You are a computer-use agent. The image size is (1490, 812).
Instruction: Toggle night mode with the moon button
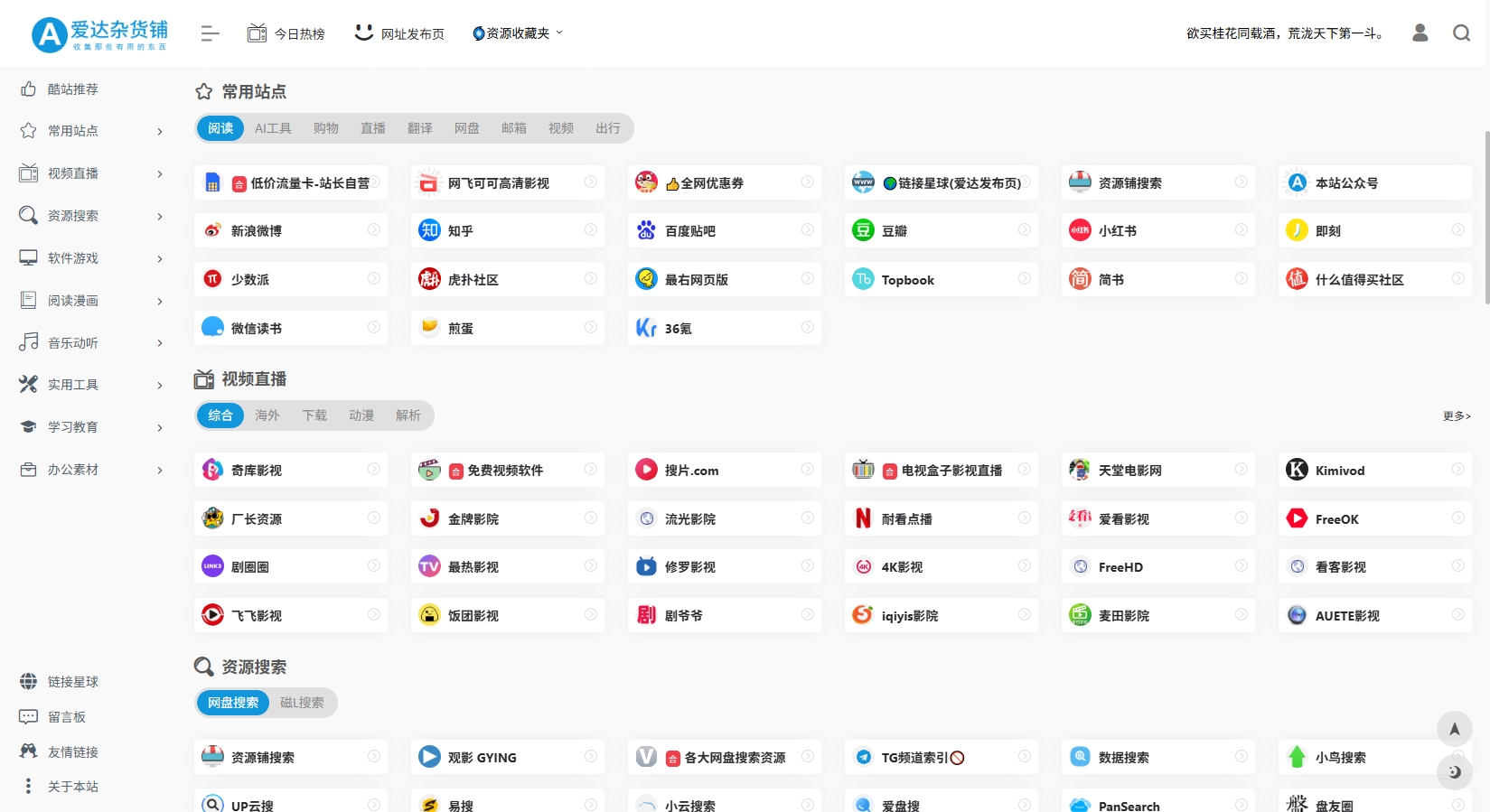coord(1454,772)
